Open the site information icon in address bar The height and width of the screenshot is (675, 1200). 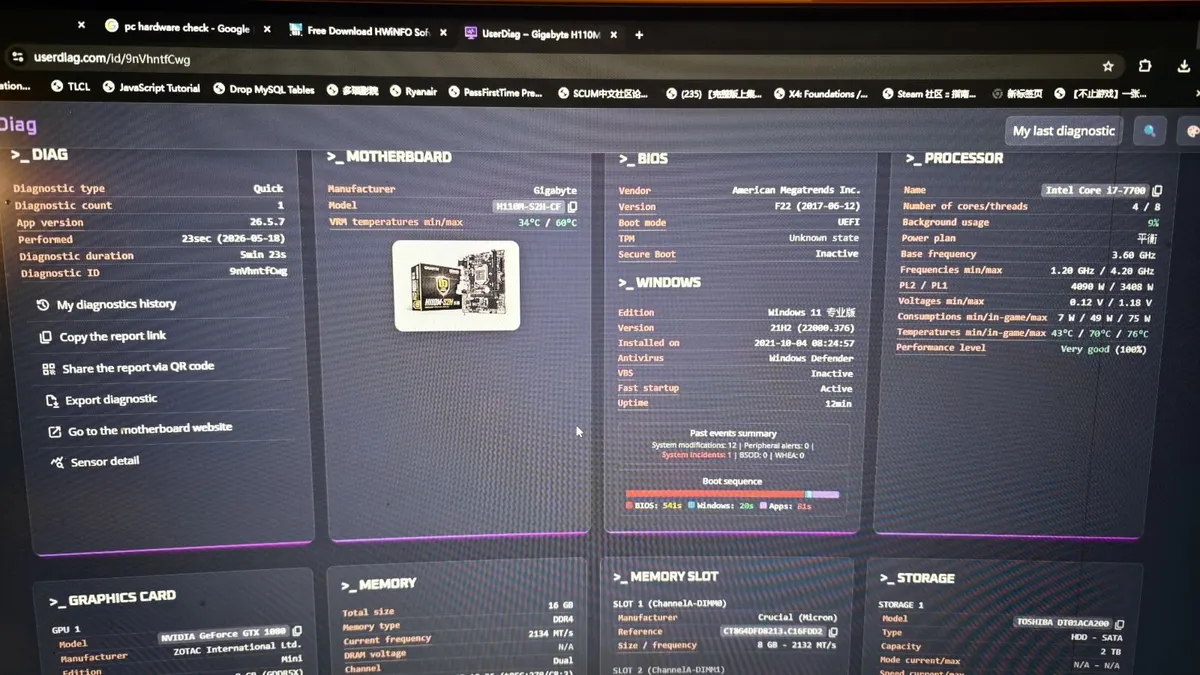click(18, 58)
